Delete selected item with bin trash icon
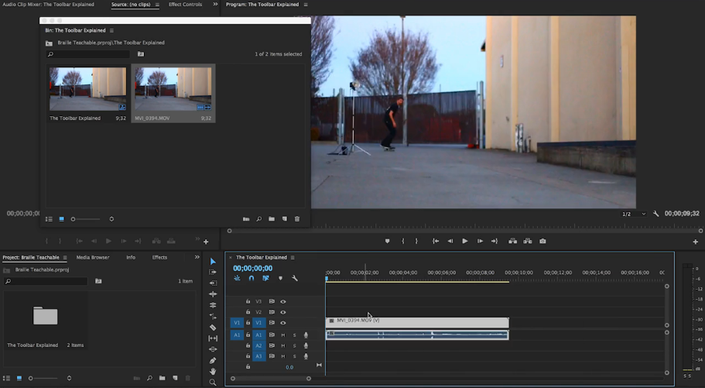This screenshot has height=388, width=705. [297, 219]
